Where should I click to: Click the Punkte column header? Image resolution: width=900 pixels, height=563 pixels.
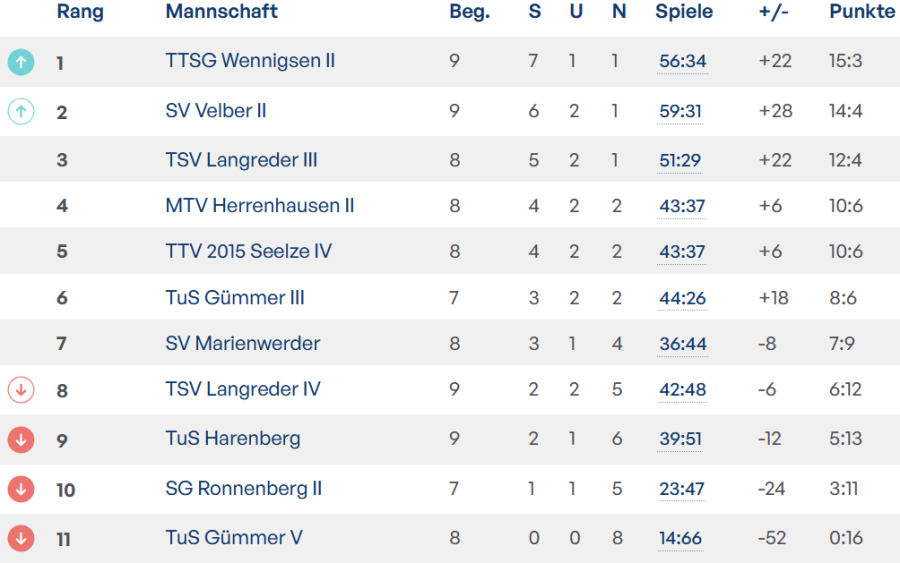click(x=862, y=12)
